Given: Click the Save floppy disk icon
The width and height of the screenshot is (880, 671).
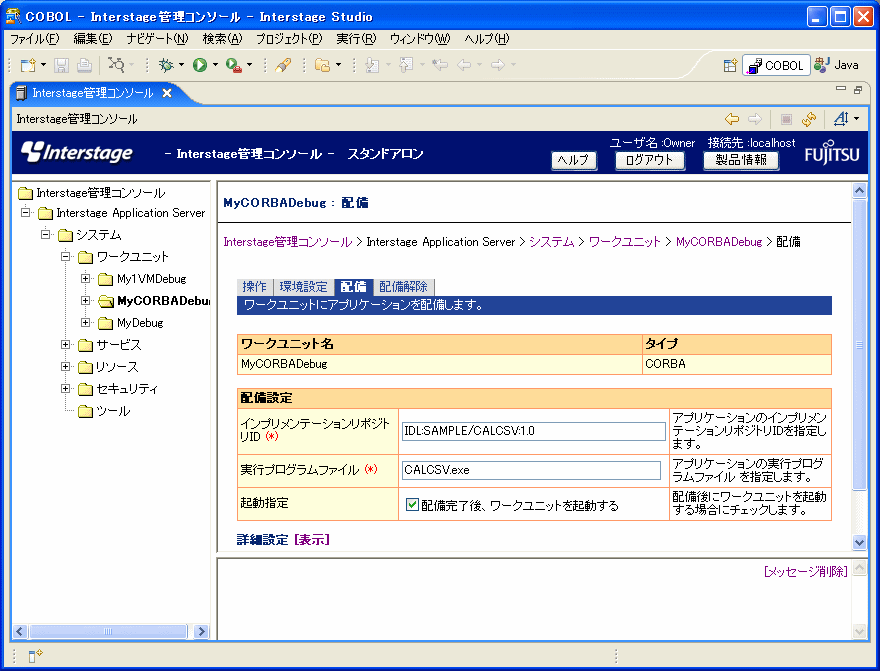Looking at the screenshot, I should pyautogui.click(x=61, y=65).
